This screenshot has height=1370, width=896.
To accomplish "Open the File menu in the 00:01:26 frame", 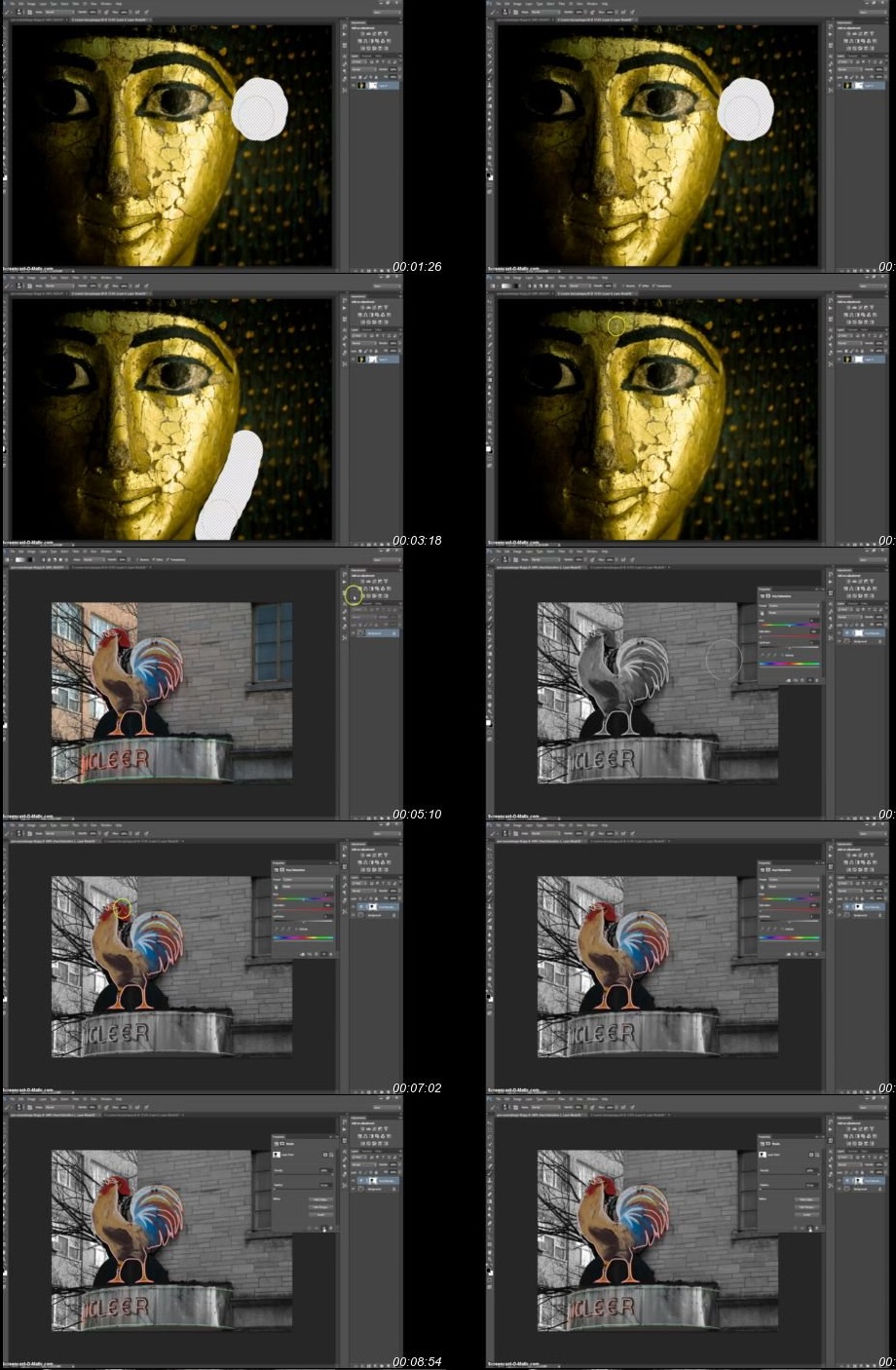I will (12, 4).
